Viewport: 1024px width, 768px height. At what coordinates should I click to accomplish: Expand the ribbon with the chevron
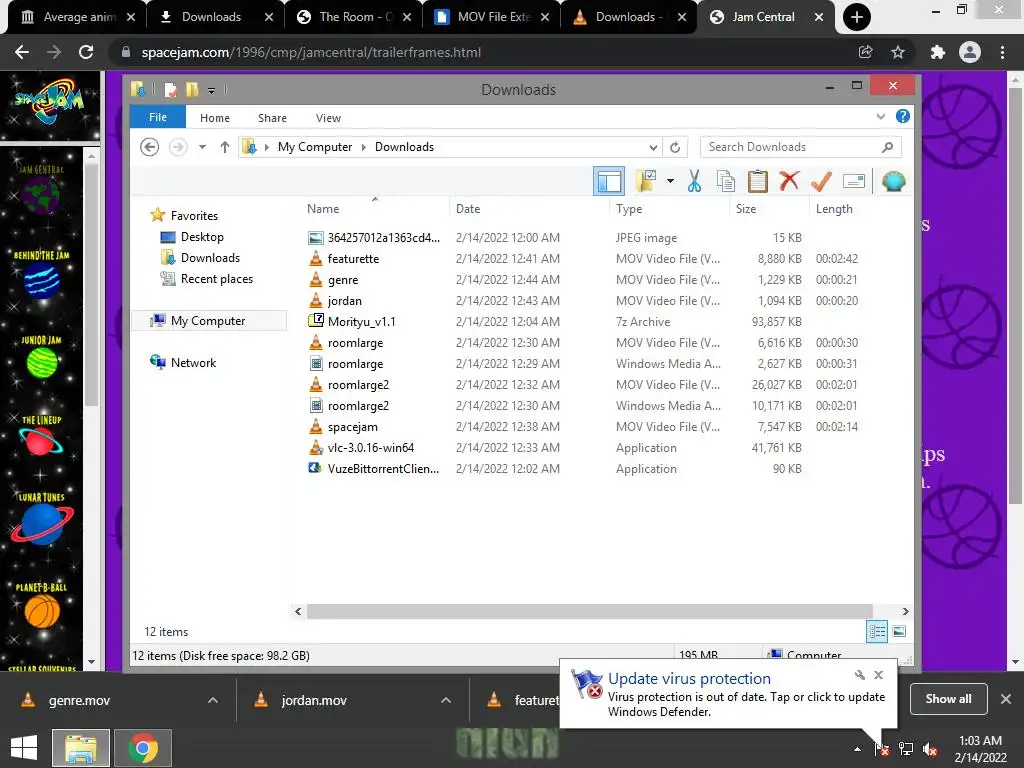pos(880,116)
